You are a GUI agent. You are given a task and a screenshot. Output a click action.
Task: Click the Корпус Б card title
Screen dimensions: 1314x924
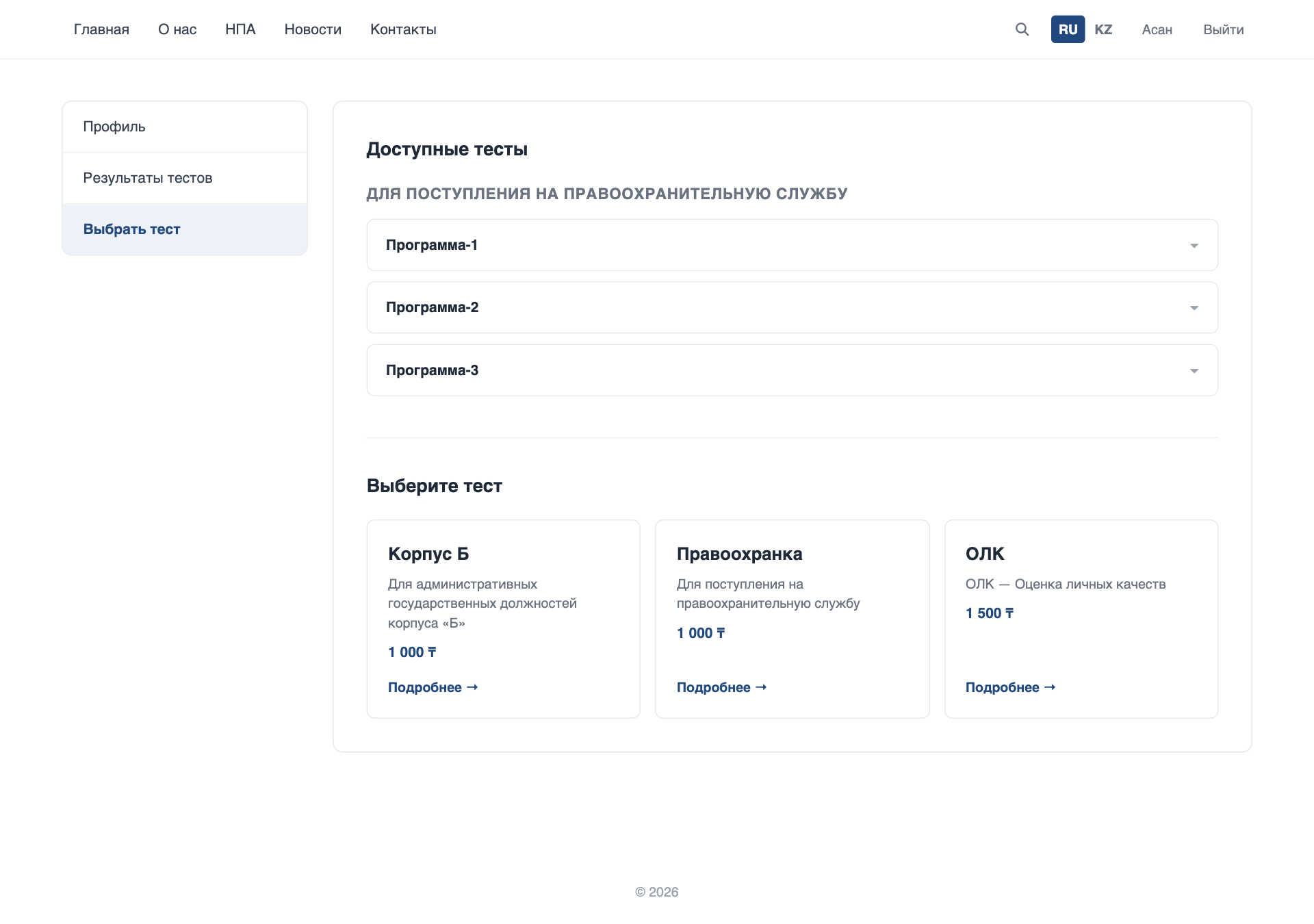click(428, 554)
